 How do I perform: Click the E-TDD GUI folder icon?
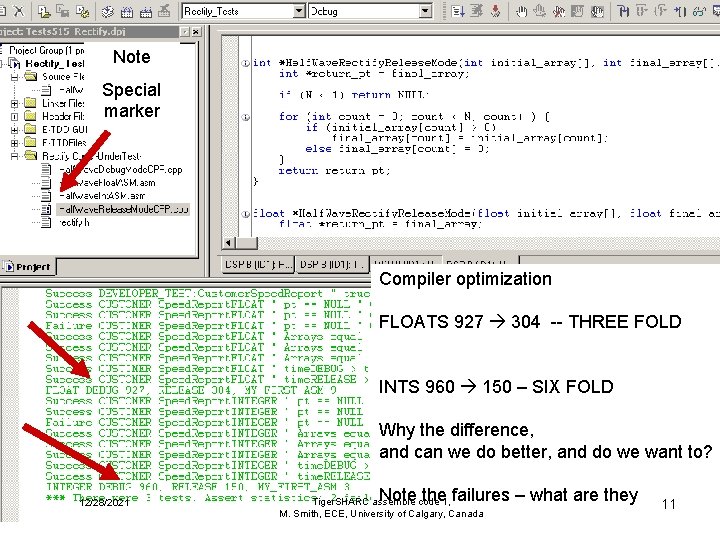[30, 129]
